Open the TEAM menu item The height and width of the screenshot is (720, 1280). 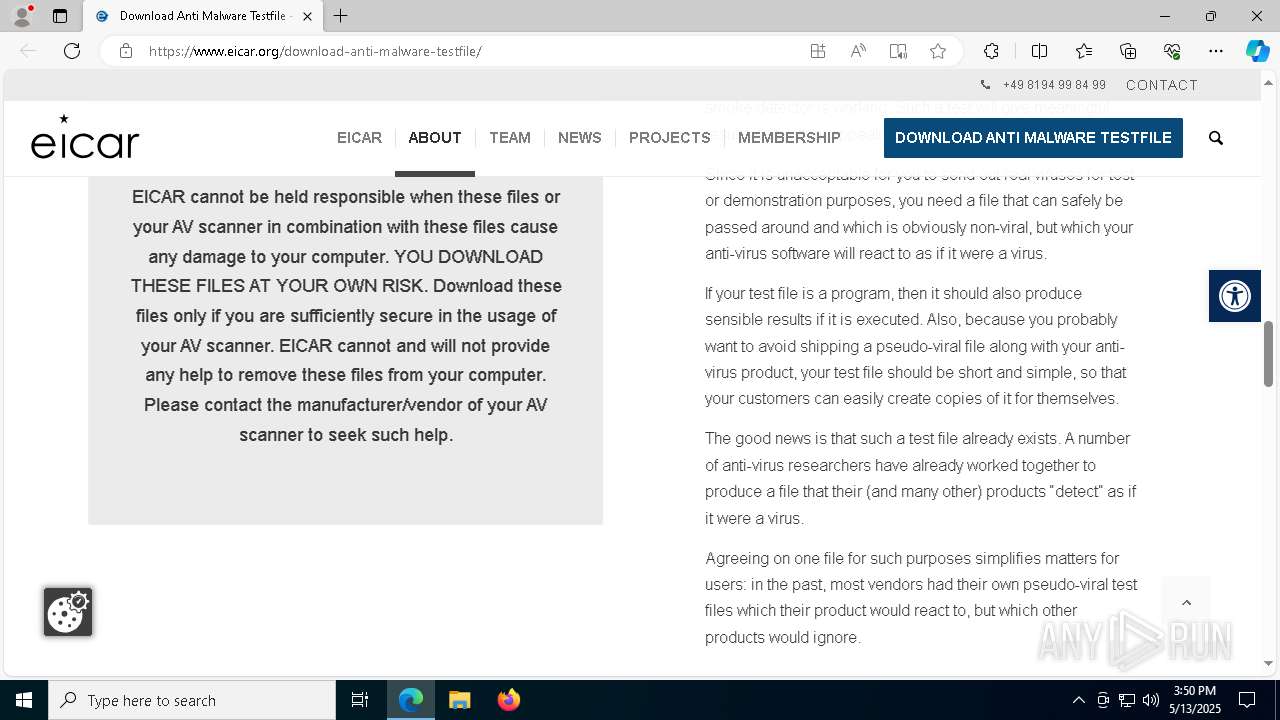click(510, 138)
